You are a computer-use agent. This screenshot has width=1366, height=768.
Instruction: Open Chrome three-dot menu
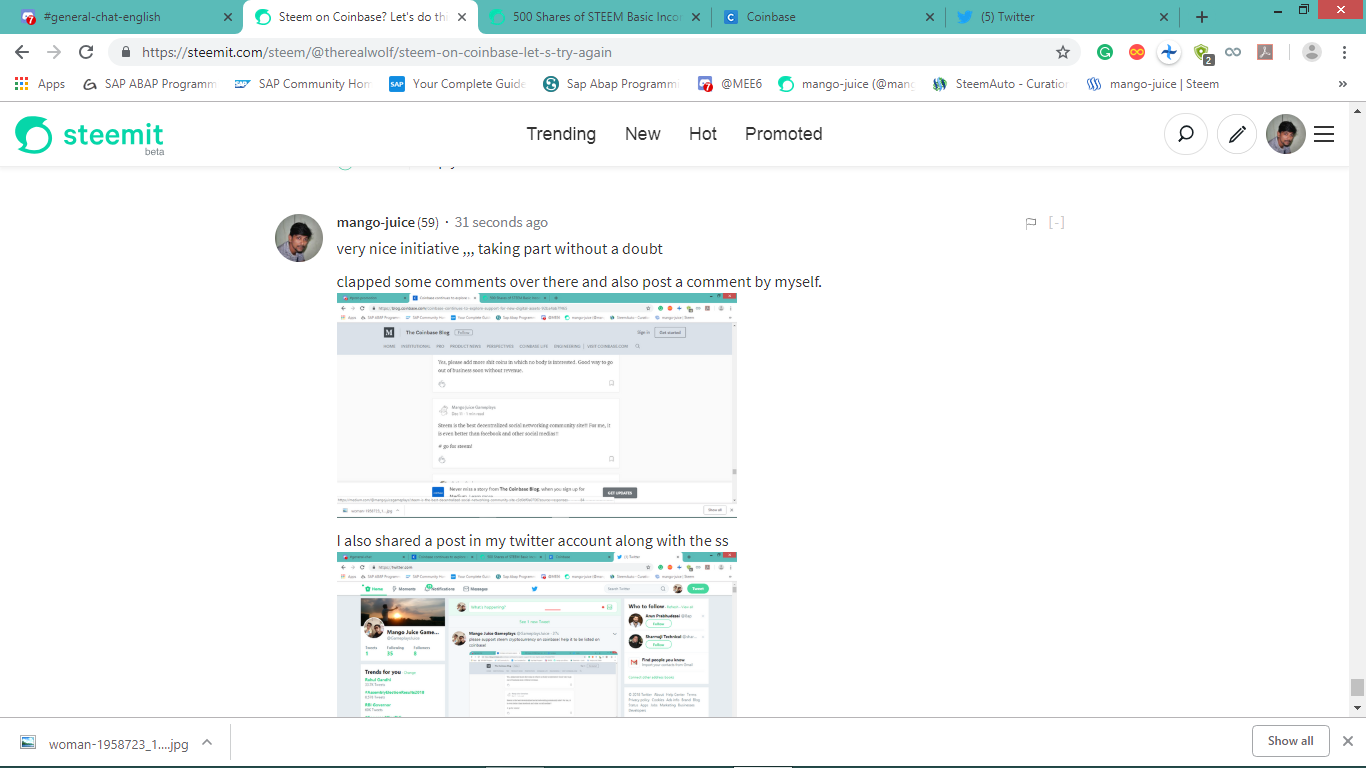pyautogui.click(x=1344, y=52)
